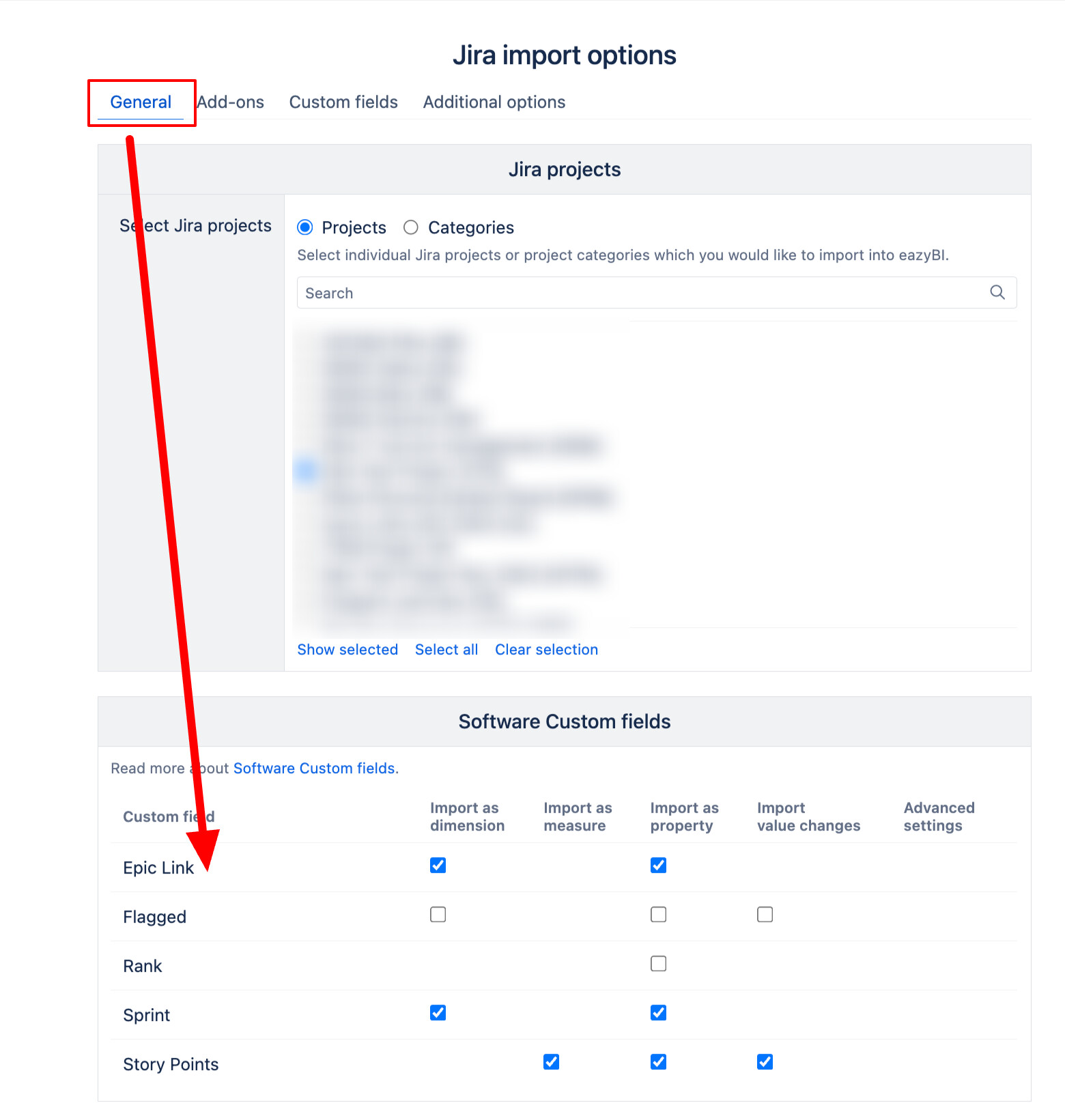Screen dimensions: 1065x1120
Task: Open the General tab
Action: 141,102
